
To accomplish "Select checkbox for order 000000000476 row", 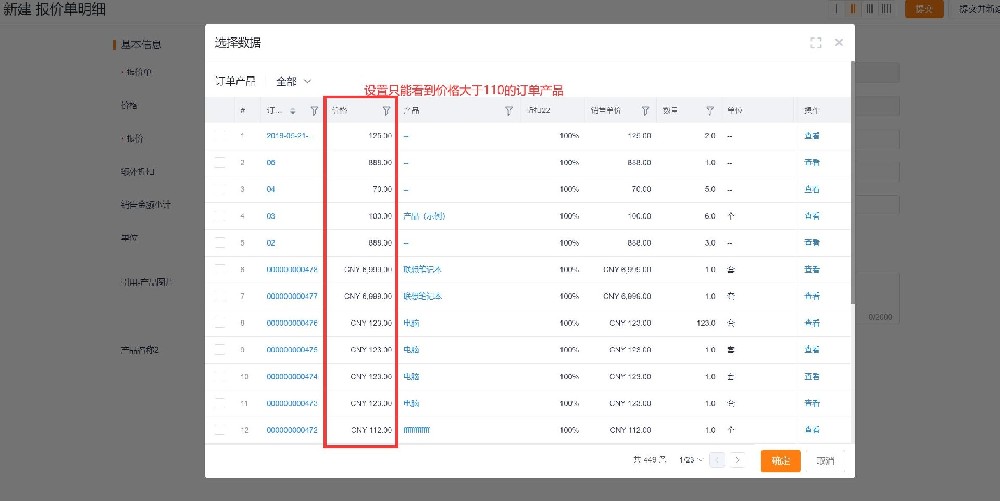I will pyautogui.click(x=220, y=323).
